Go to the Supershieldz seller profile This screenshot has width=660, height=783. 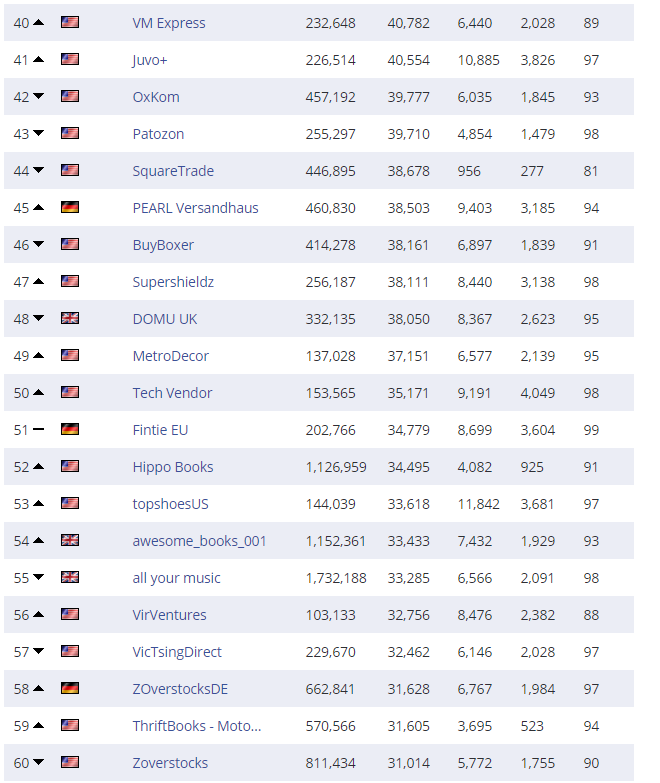click(173, 282)
